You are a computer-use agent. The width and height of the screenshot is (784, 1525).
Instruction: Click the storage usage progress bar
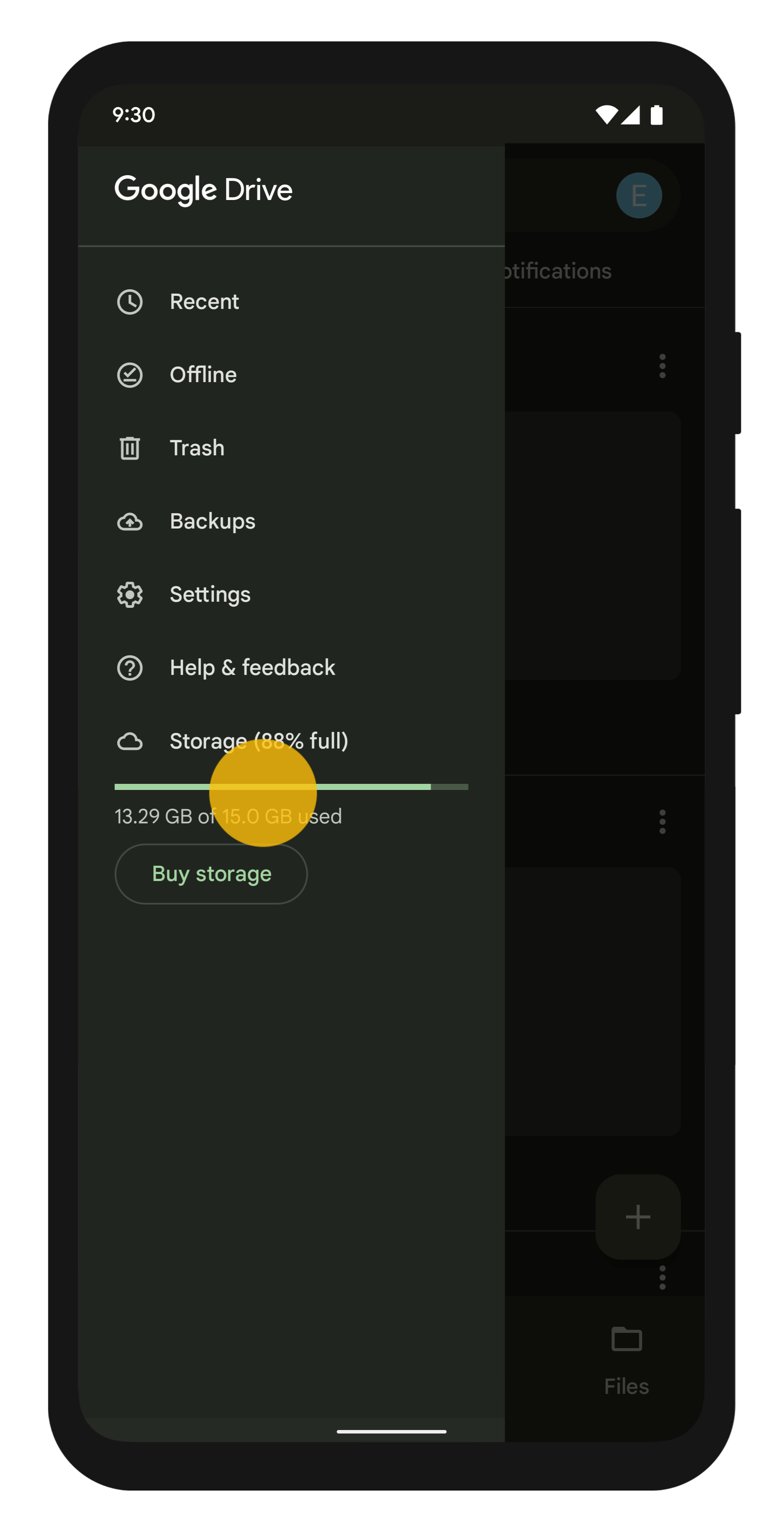[291, 787]
